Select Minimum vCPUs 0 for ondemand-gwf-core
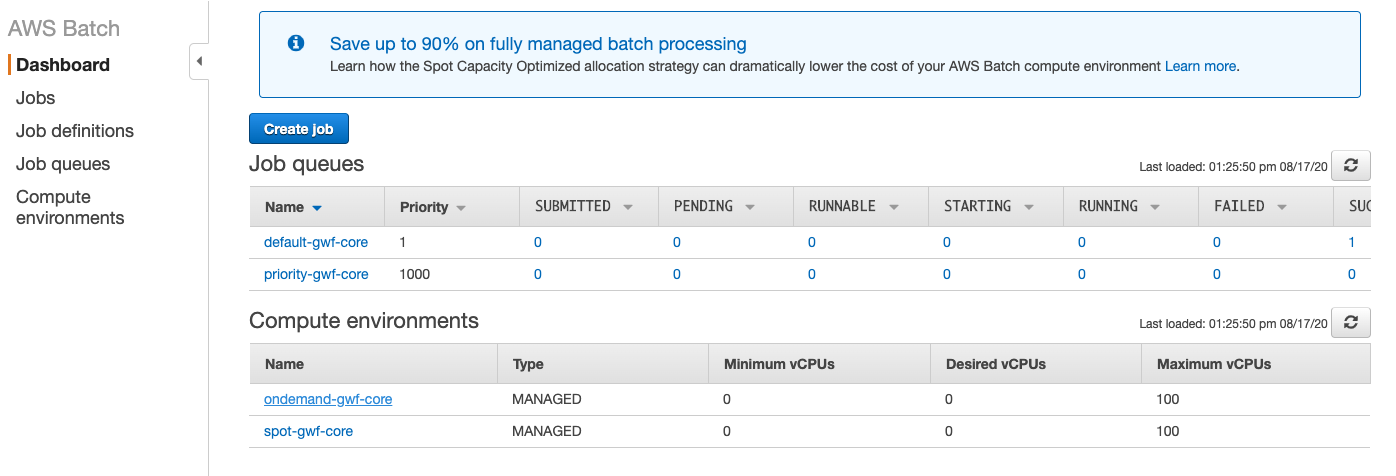Screen dimensions: 1396x476 (x=728, y=399)
